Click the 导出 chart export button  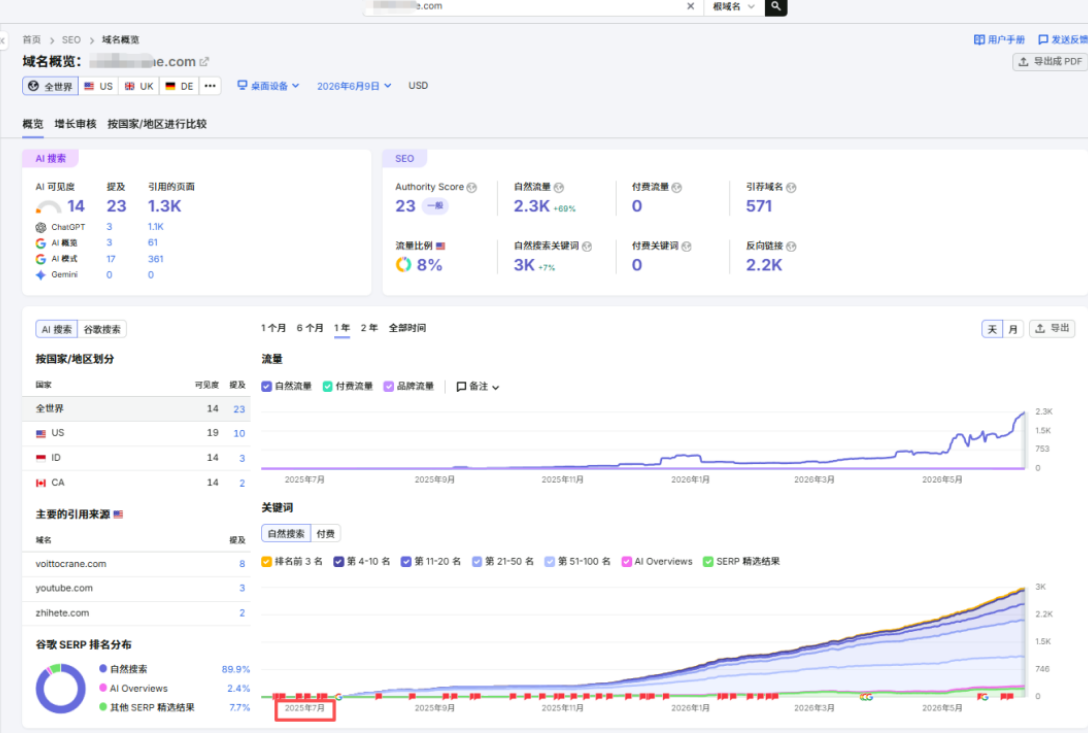pyautogui.click(x=1052, y=328)
